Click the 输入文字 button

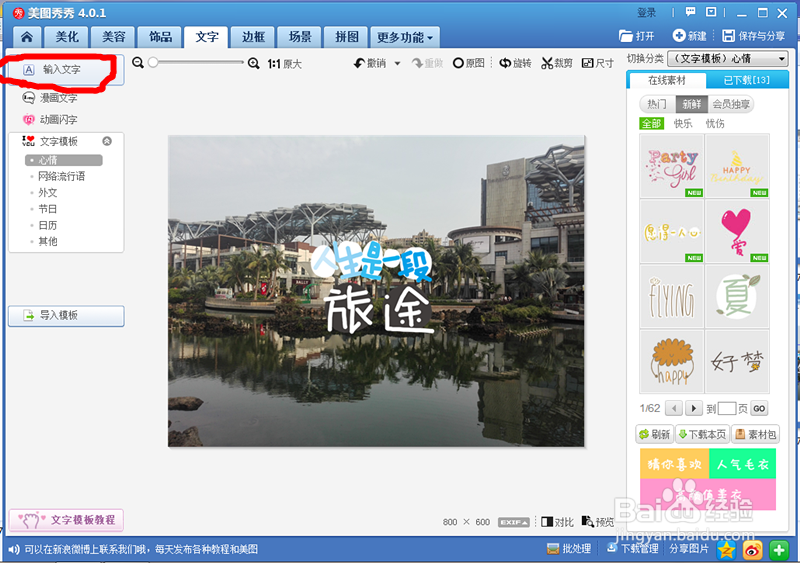[66, 70]
